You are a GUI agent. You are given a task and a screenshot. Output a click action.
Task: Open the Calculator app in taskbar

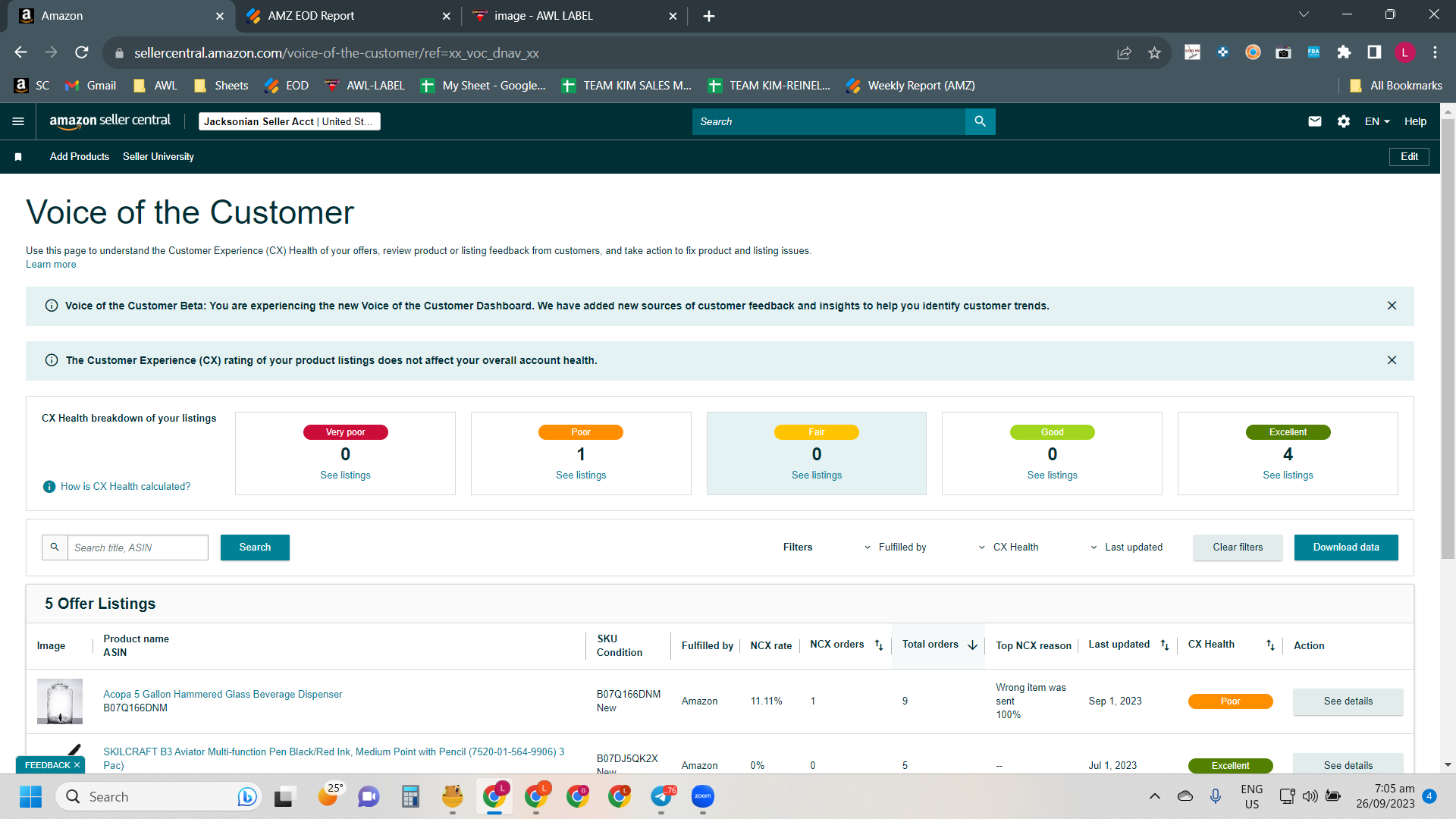410,797
